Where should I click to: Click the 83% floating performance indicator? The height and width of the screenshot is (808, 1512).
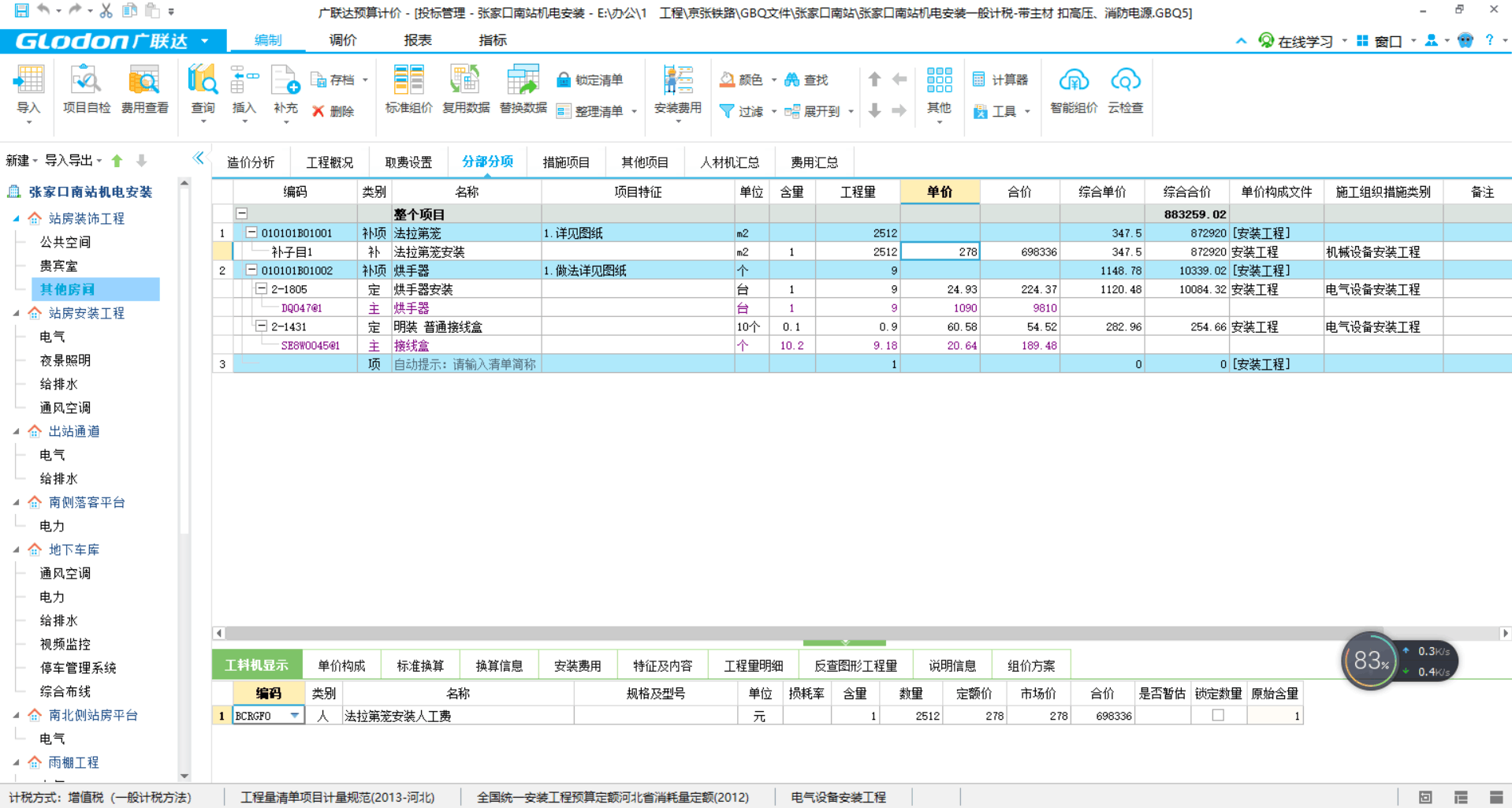point(1371,661)
